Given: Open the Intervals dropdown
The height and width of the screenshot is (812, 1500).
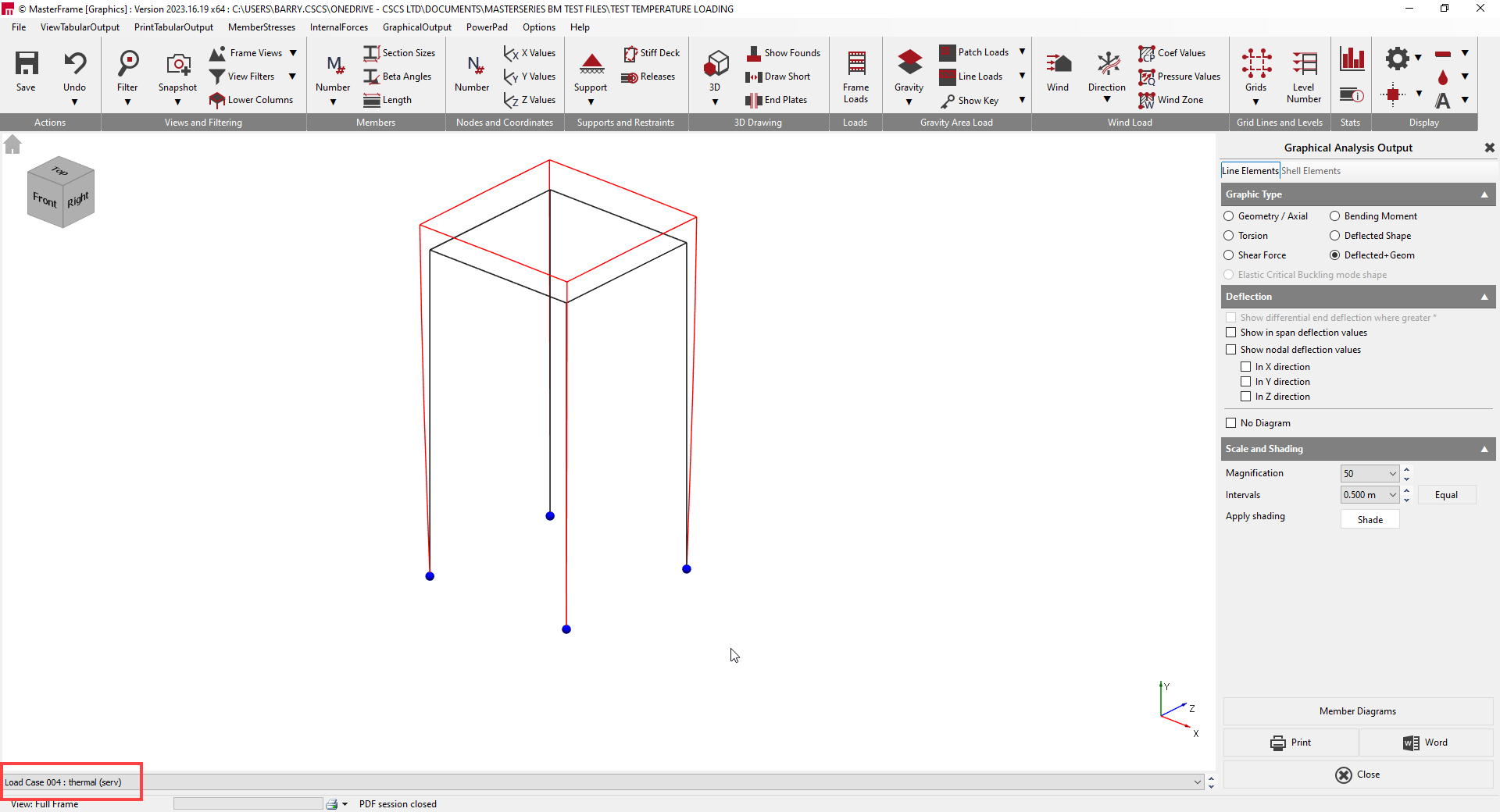Looking at the screenshot, I should [x=1392, y=495].
